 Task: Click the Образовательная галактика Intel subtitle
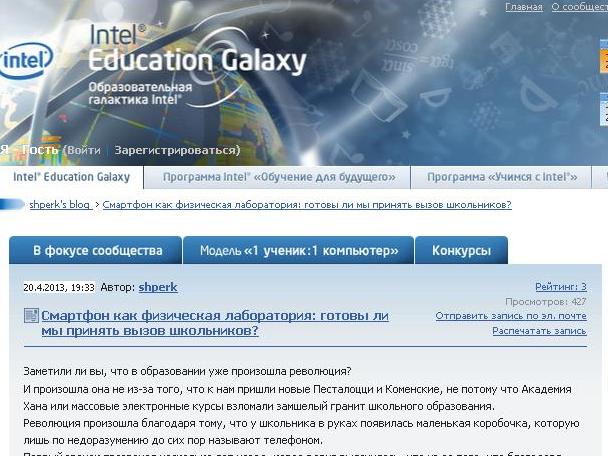point(140,93)
